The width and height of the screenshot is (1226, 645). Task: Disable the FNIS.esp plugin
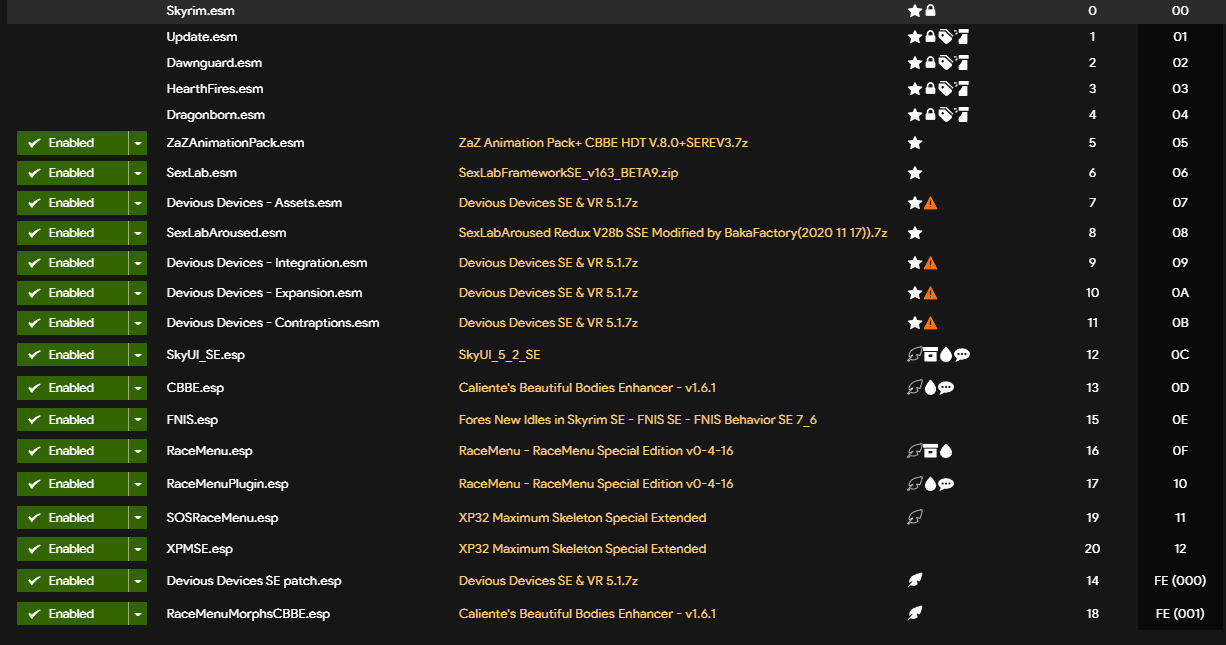tap(72, 420)
